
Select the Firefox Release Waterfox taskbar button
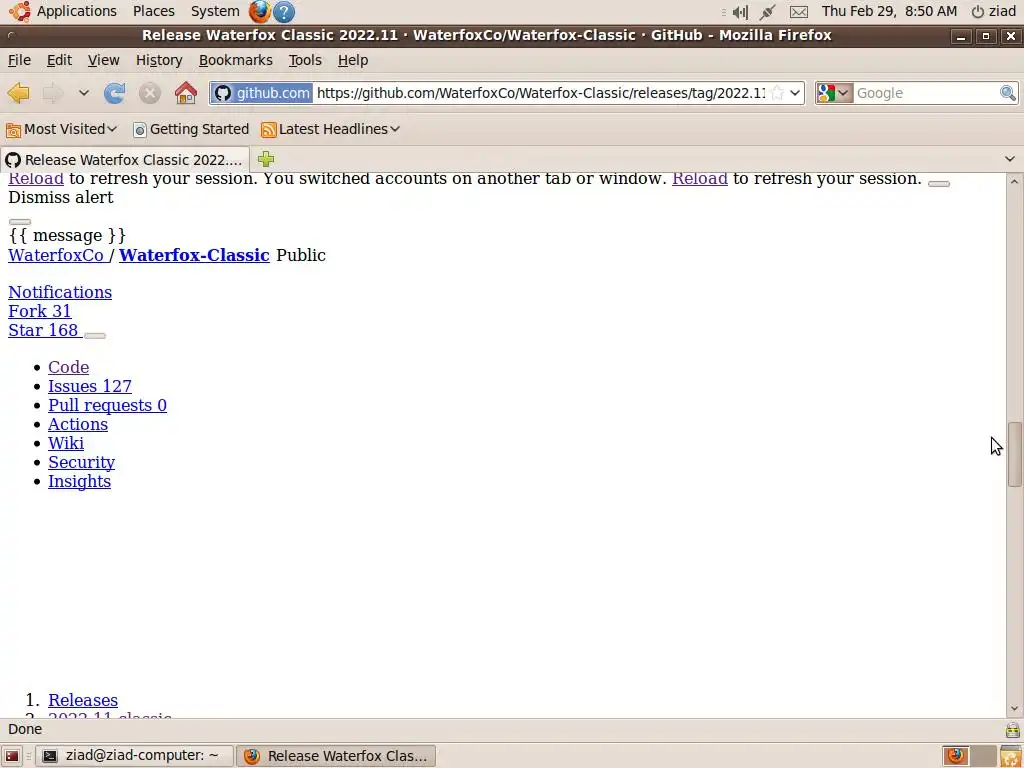click(336, 756)
